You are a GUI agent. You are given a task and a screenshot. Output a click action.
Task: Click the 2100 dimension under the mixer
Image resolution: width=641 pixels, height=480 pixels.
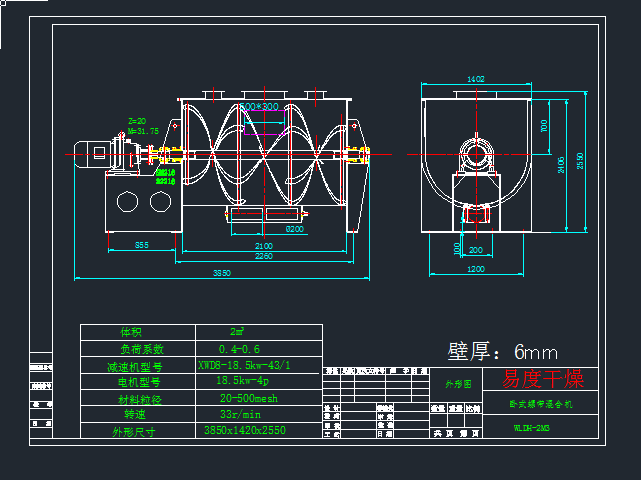[x=264, y=245]
